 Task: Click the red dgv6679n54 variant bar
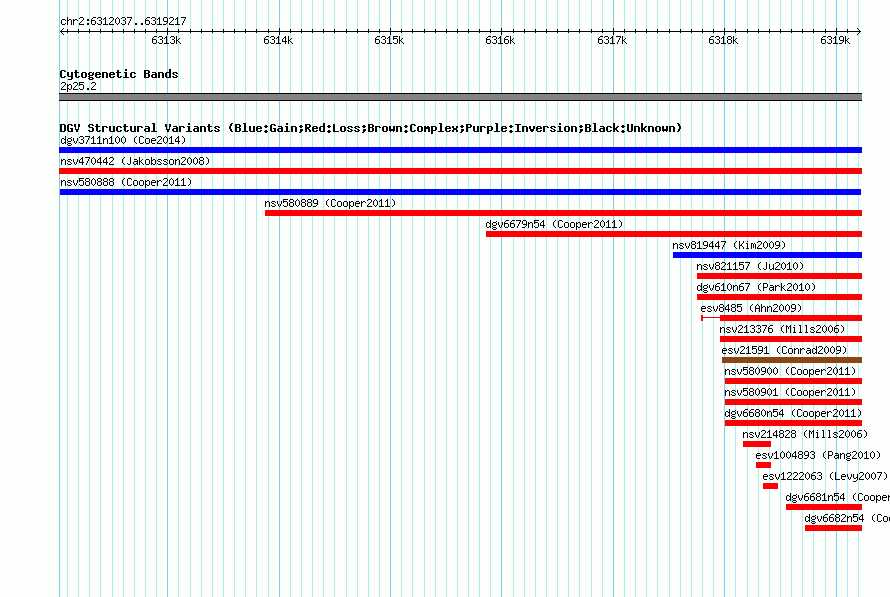(674, 234)
